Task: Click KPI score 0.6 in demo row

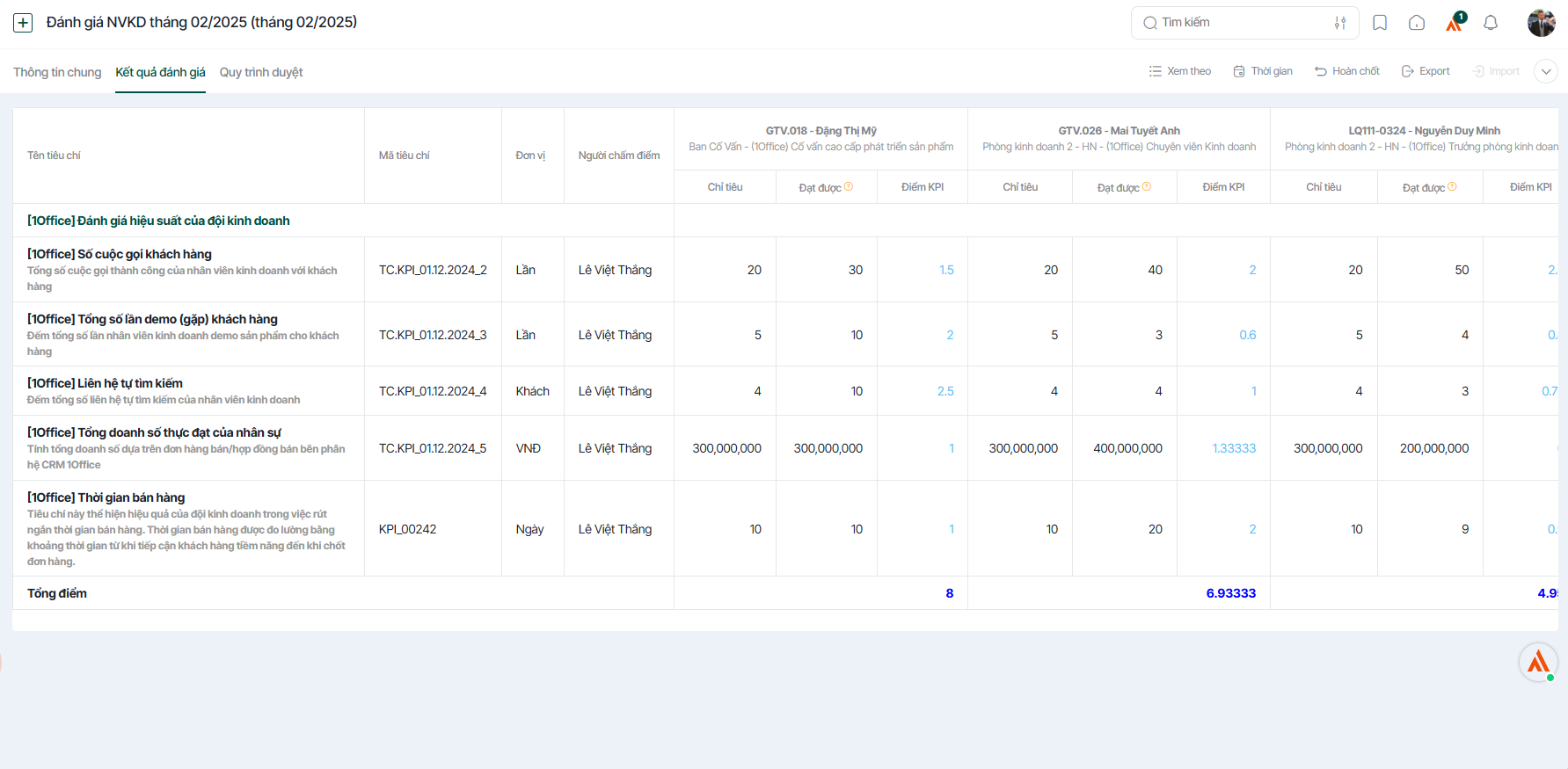Action: point(1247,335)
